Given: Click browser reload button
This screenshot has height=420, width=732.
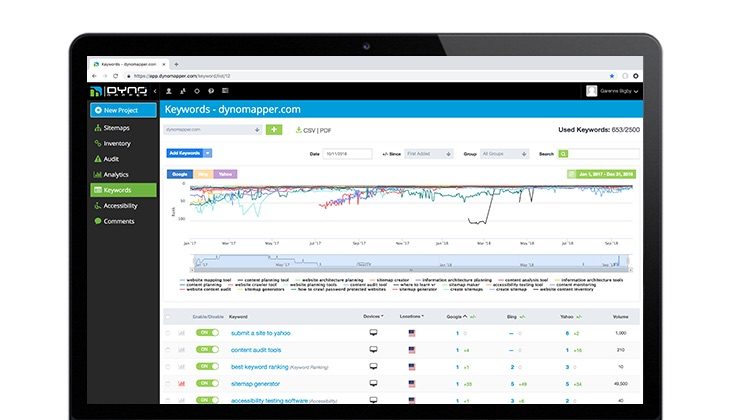Looking at the screenshot, I should click(x=115, y=76).
